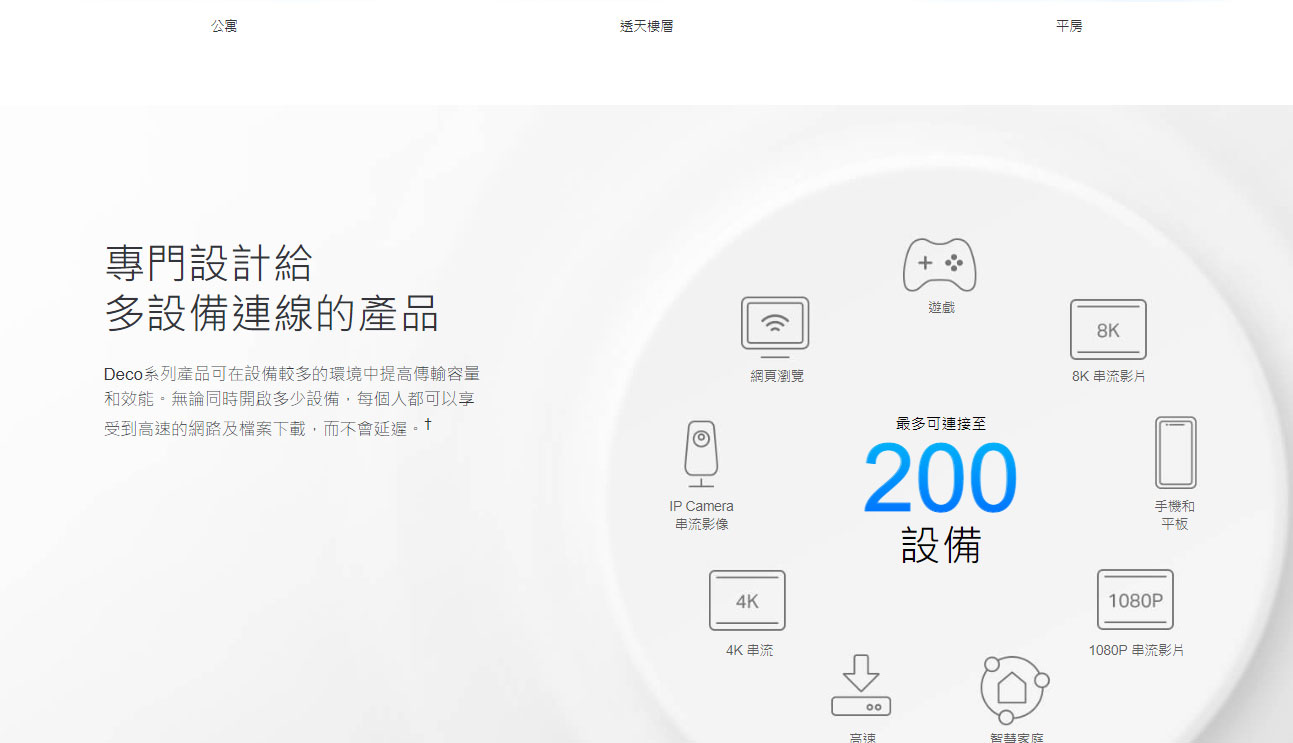This screenshot has height=743, width=1293.
Task: Click the paragraph beginning with Deco系列產品
Action: click(x=292, y=401)
